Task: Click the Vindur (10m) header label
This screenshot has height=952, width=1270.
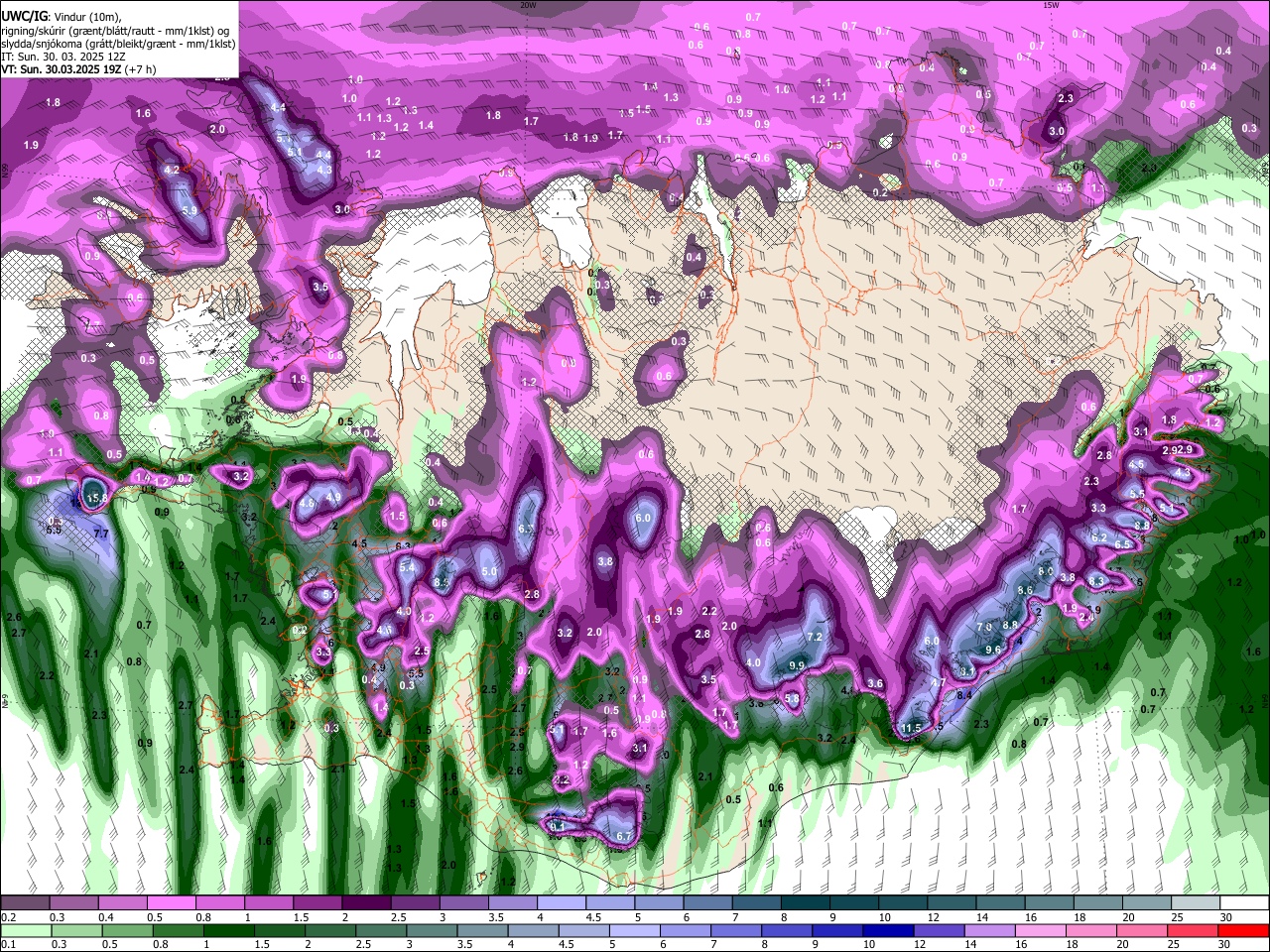Action: pos(86,16)
